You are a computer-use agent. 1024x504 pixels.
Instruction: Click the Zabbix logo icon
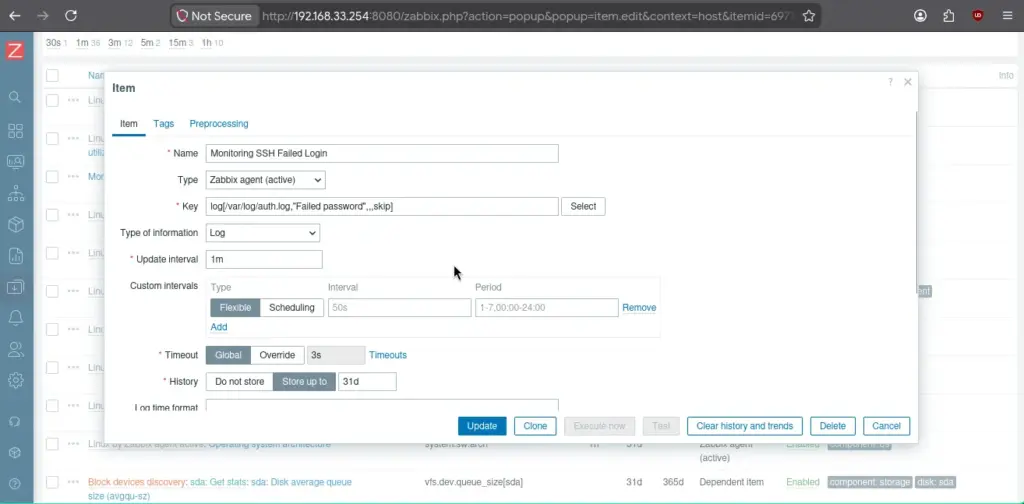click(x=15, y=51)
